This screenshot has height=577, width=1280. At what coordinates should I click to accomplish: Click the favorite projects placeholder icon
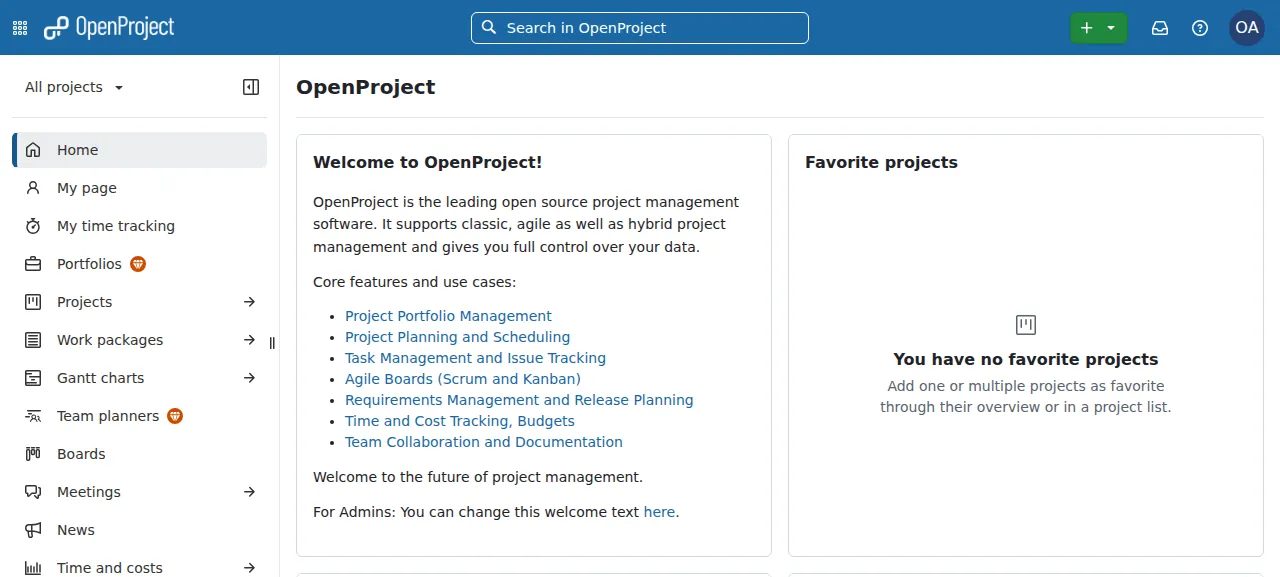coord(1026,325)
